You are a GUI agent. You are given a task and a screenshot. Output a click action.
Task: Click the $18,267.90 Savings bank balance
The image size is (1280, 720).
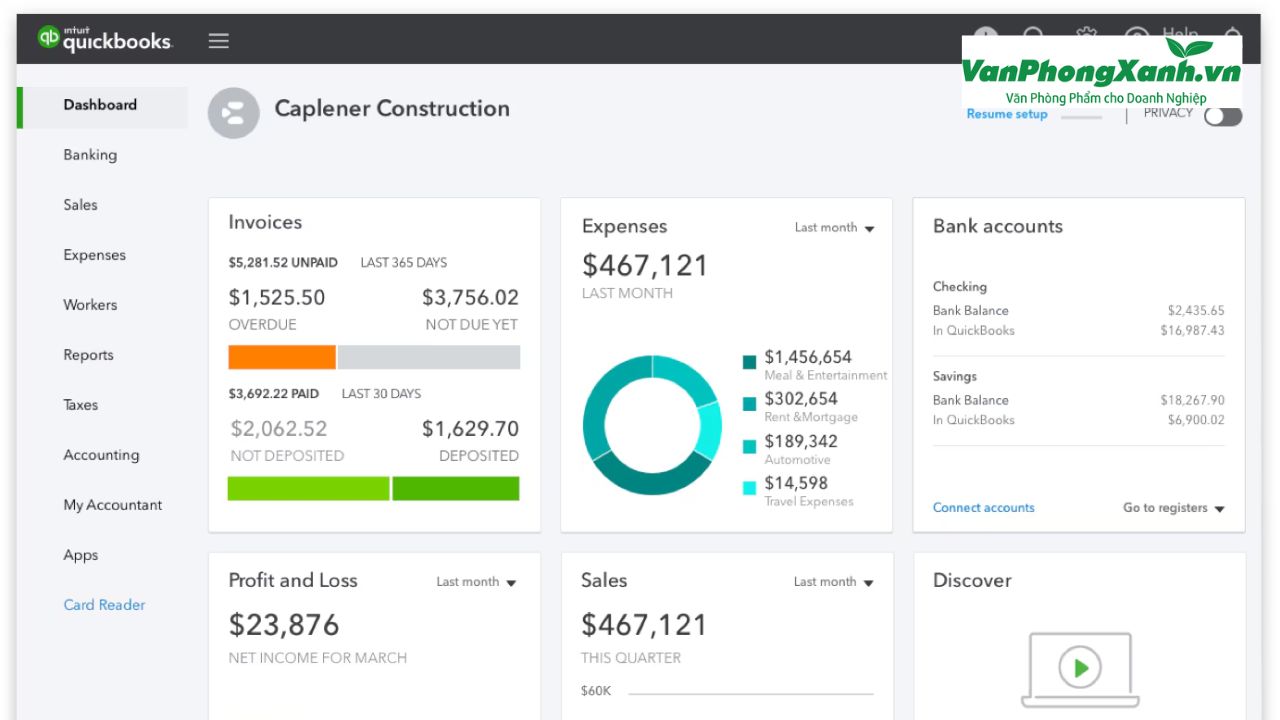tap(1192, 401)
